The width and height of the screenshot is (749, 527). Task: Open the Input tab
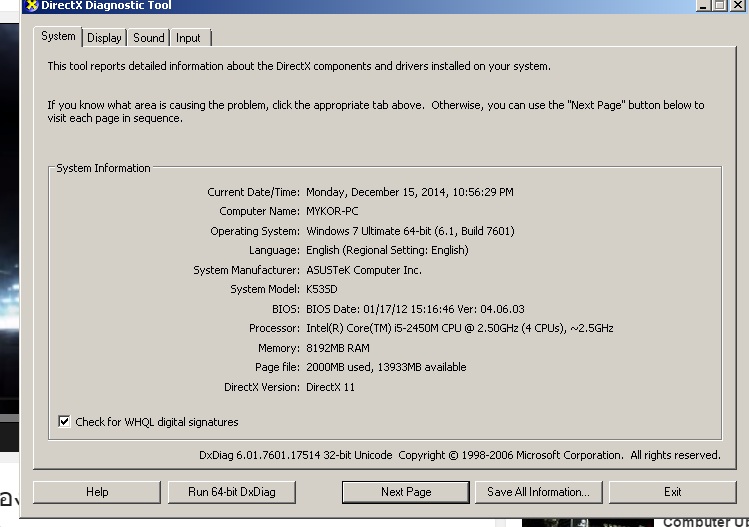[x=190, y=38]
